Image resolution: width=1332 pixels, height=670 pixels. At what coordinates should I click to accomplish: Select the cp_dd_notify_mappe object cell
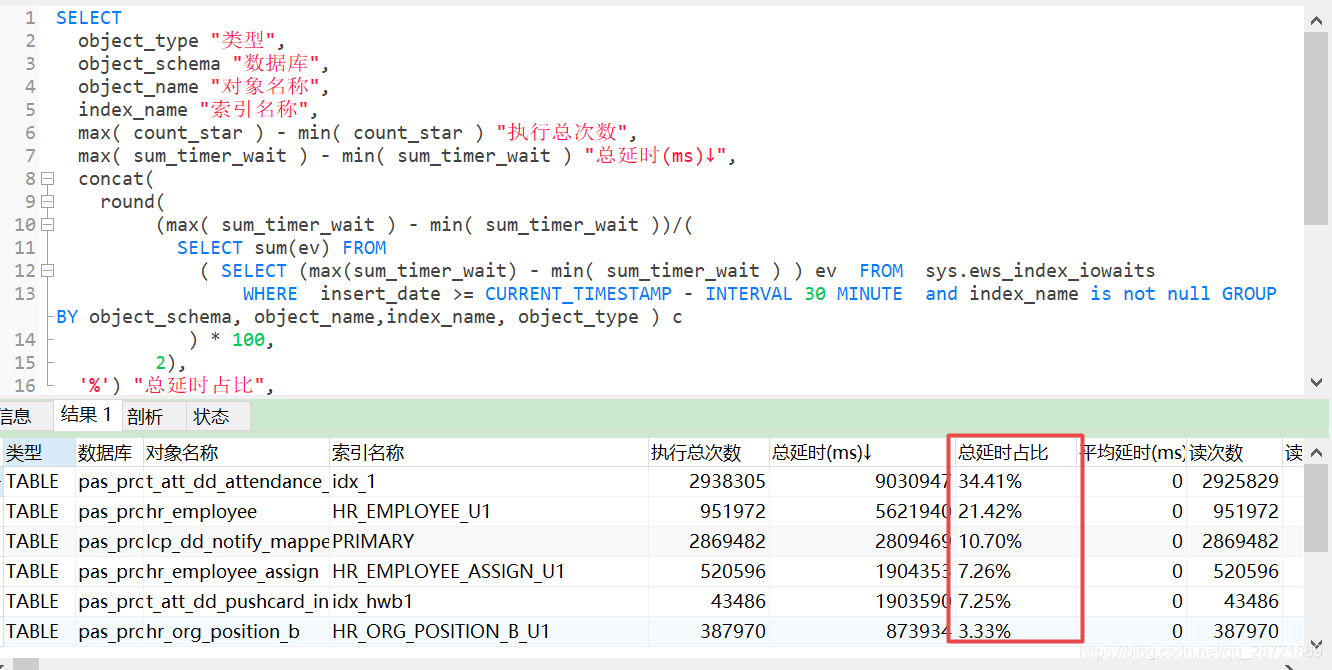(237, 542)
